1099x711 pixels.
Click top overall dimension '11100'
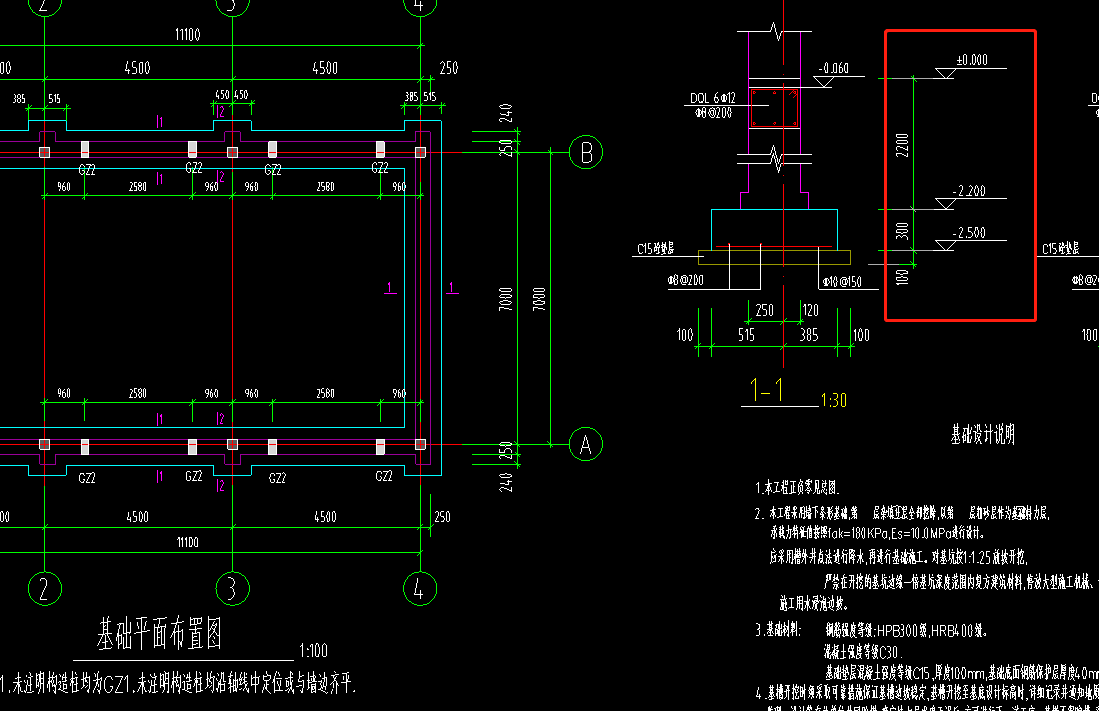click(x=188, y=34)
